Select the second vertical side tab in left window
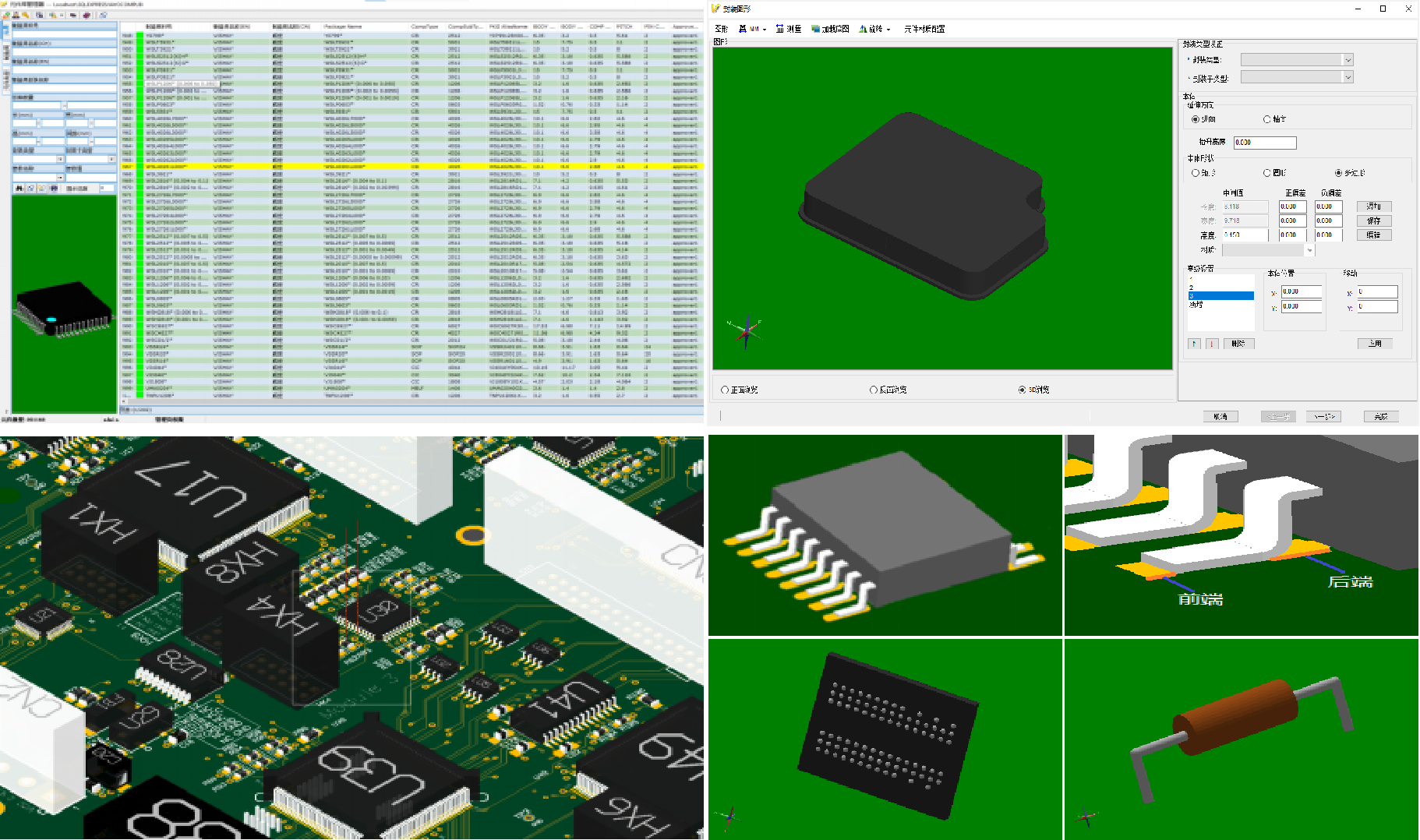 6,52
